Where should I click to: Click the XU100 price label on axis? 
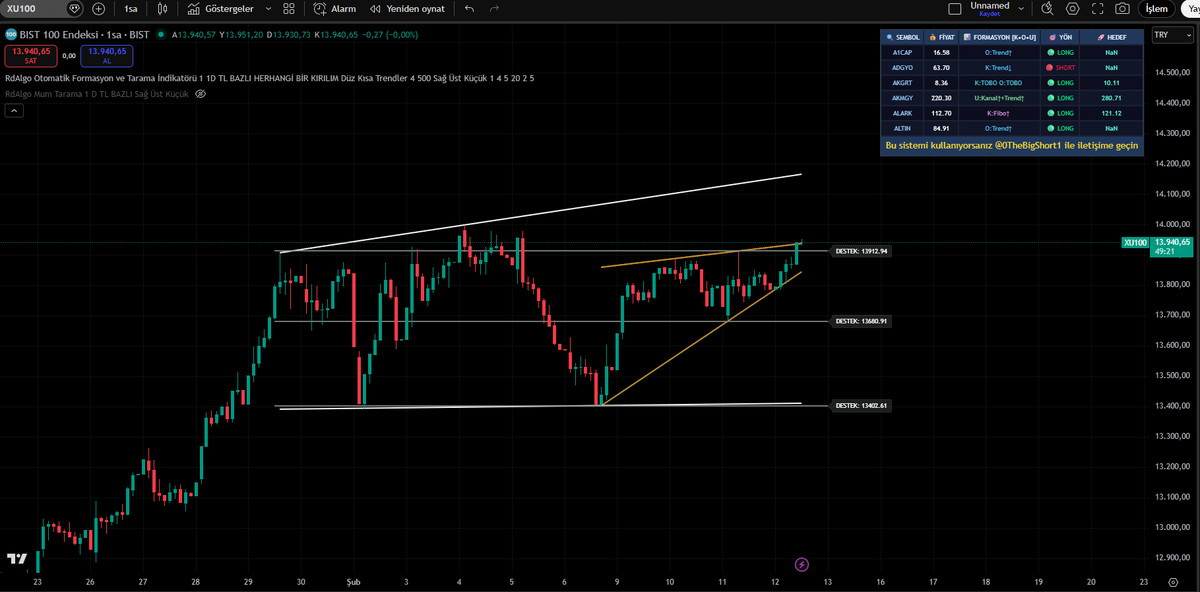coord(1135,242)
